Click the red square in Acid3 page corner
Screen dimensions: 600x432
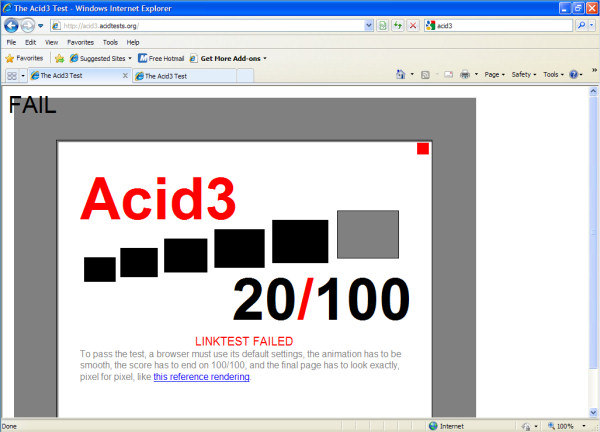(423, 148)
